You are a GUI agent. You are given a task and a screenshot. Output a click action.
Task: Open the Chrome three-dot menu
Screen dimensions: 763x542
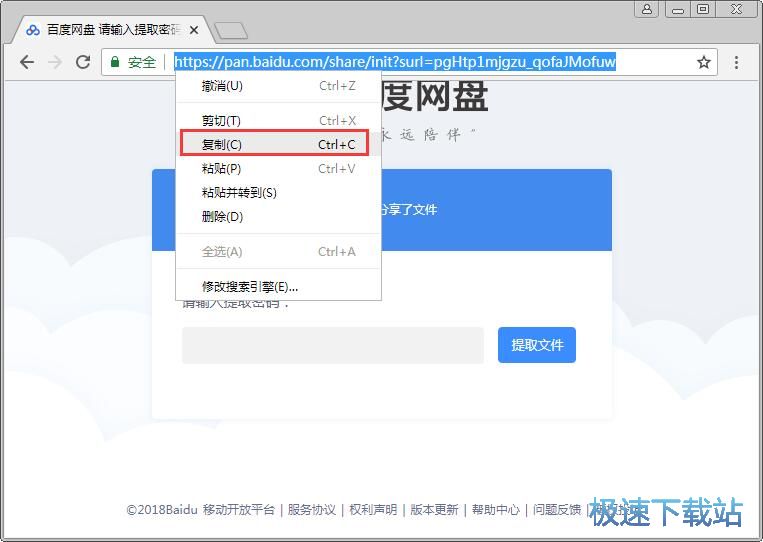(x=736, y=62)
